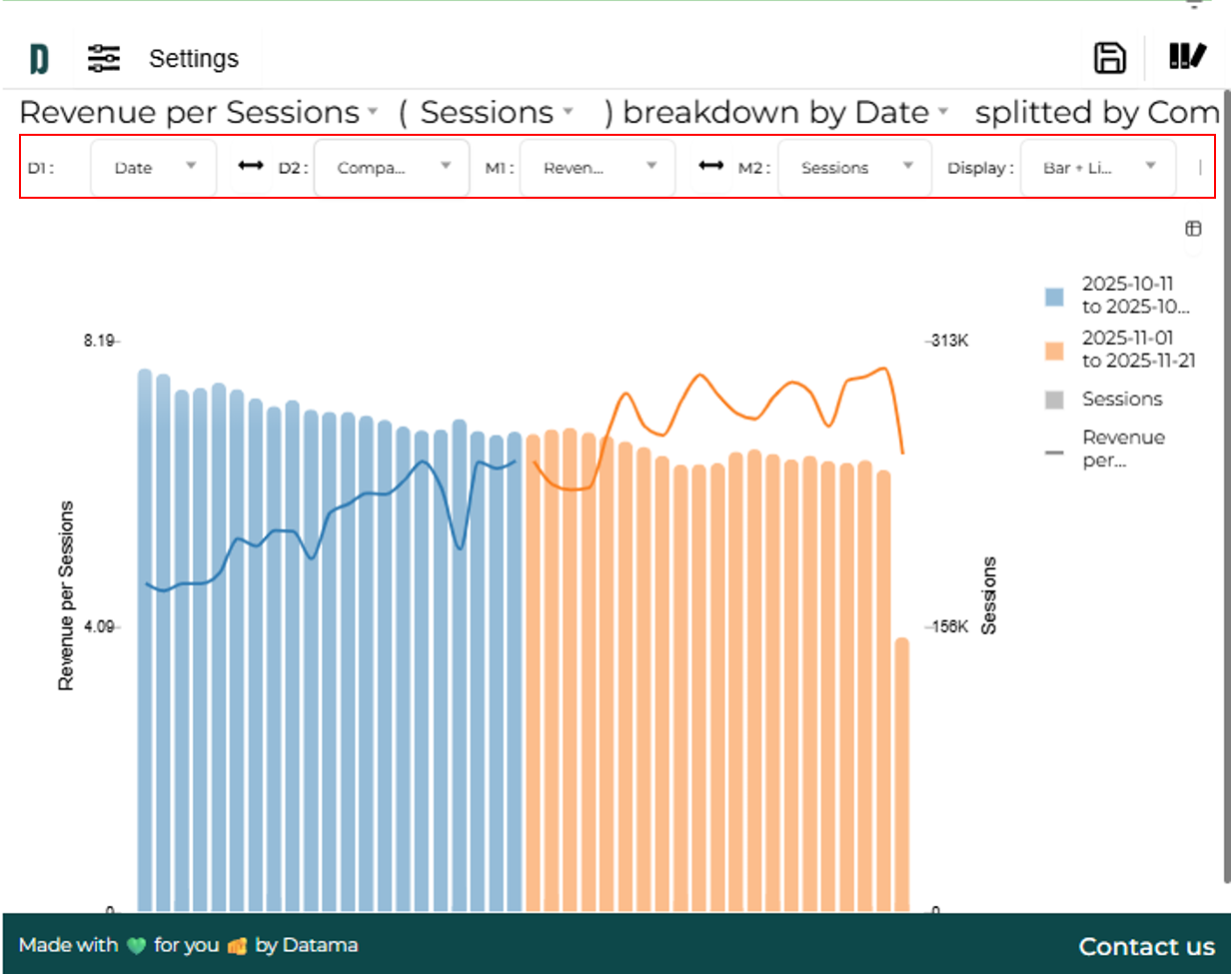
Task: Toggle the 2025-11-01 to 2025-11-21 series
Action: 1137,350
